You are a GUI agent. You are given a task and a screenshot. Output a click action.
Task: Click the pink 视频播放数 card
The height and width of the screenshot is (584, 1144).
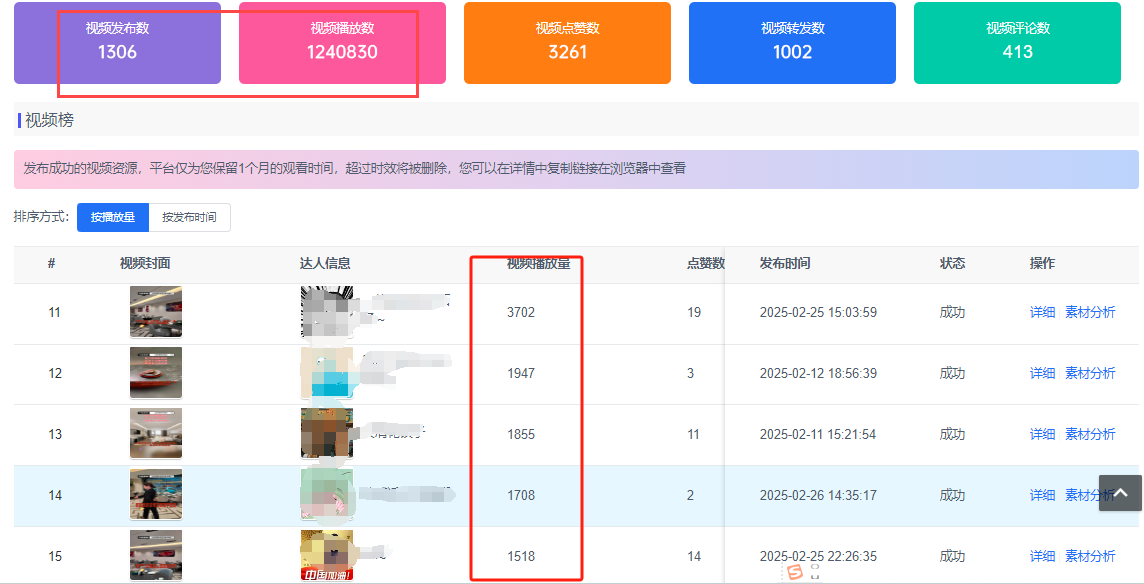pyautogui.click(x=342, y=43)
